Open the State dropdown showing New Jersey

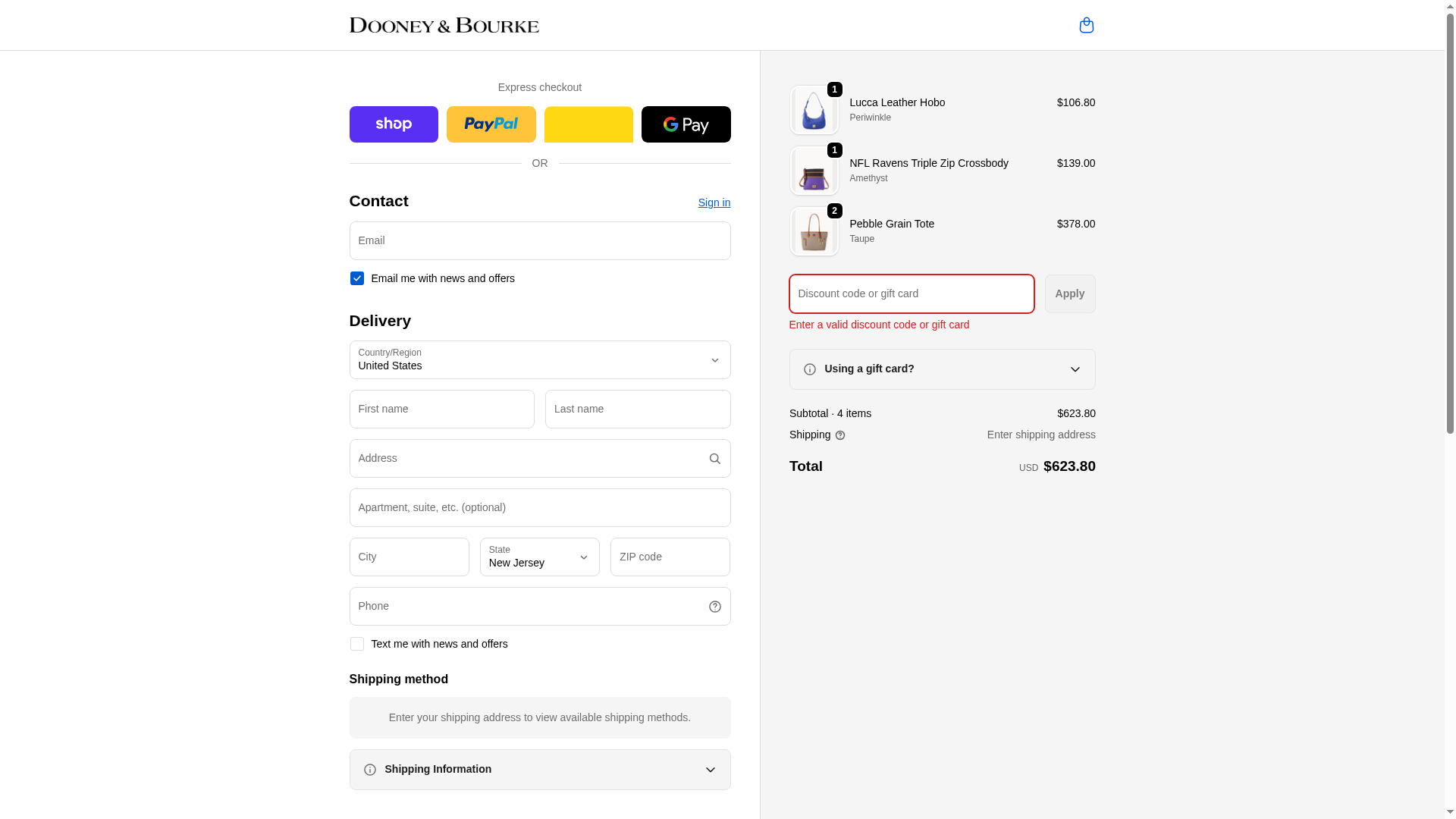tap(539, 557)
